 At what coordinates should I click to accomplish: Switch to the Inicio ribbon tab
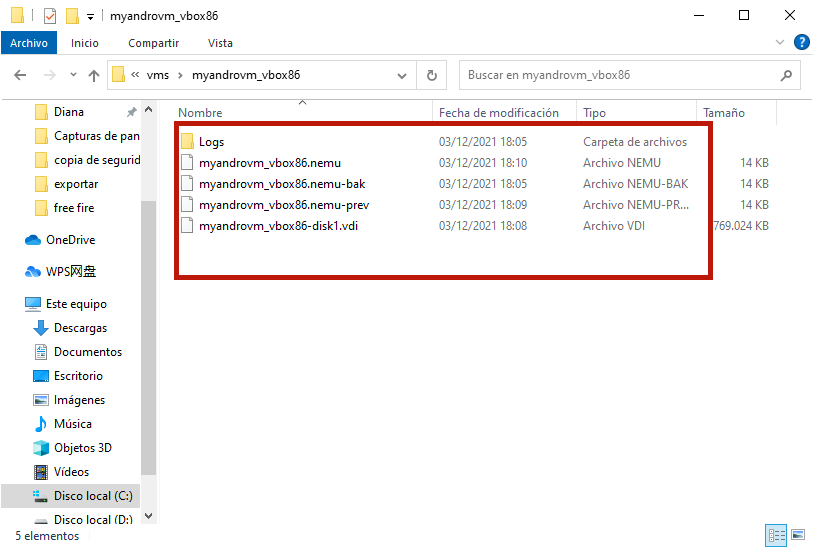(85, 43)
